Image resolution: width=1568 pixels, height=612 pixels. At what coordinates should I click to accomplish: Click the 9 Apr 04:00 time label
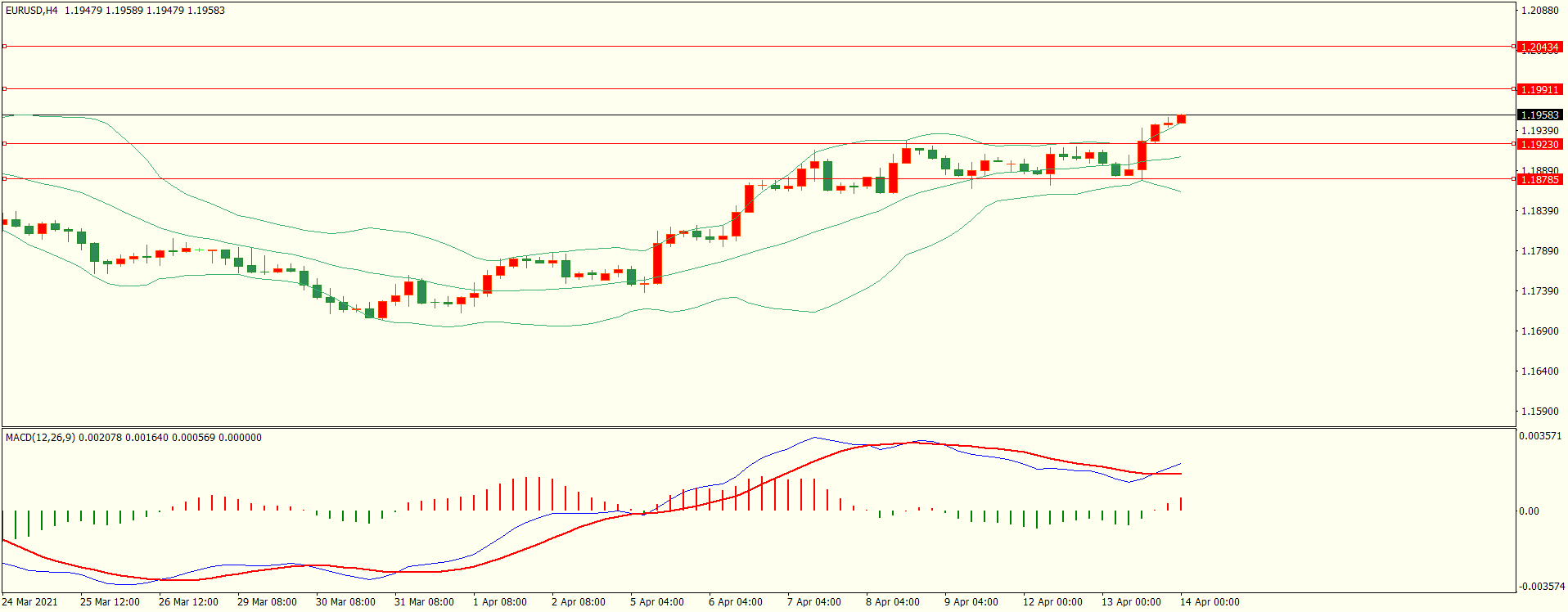coord(971,602)
